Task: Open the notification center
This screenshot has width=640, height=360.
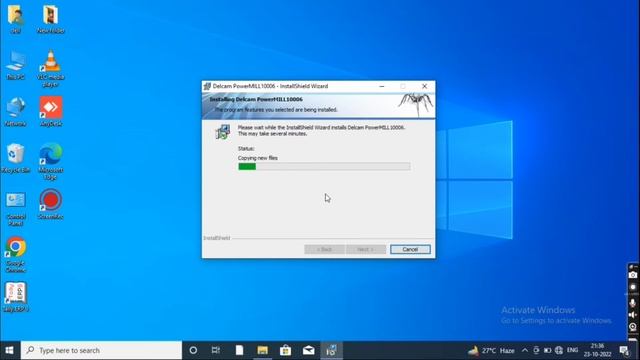Action: (624, 350)
